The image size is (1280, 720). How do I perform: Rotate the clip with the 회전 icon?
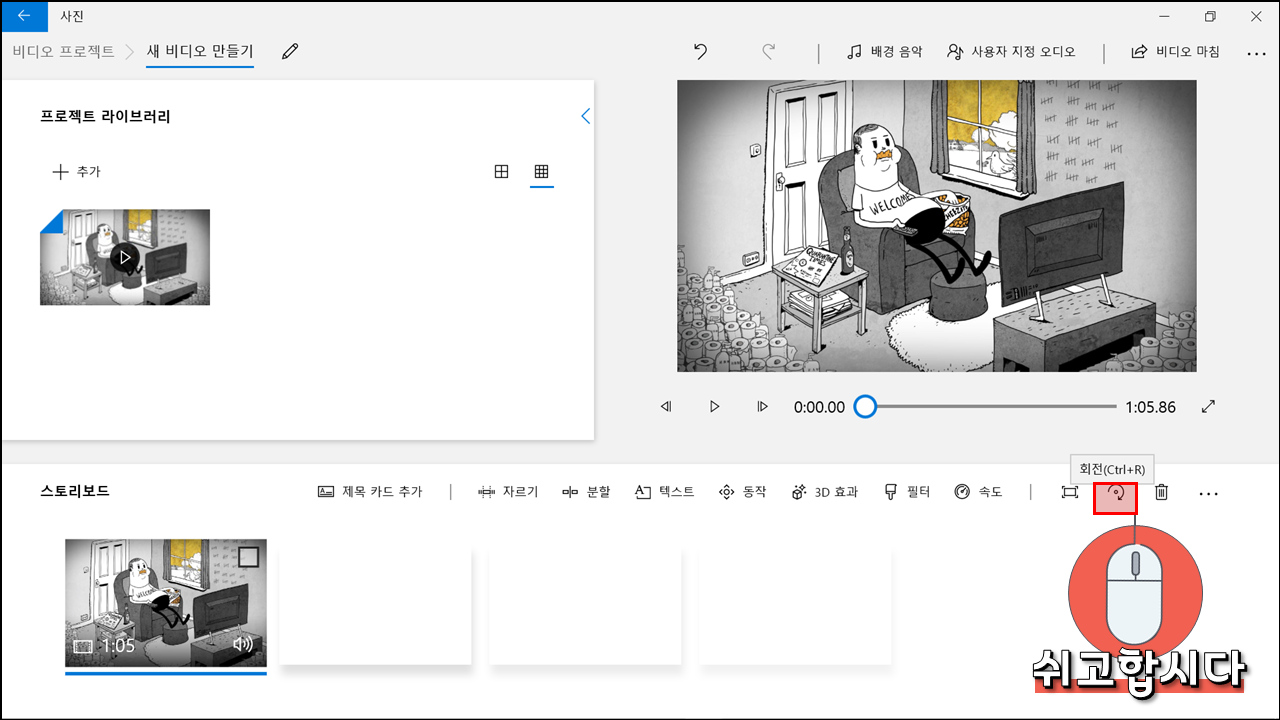click(x=1116, y=493)
